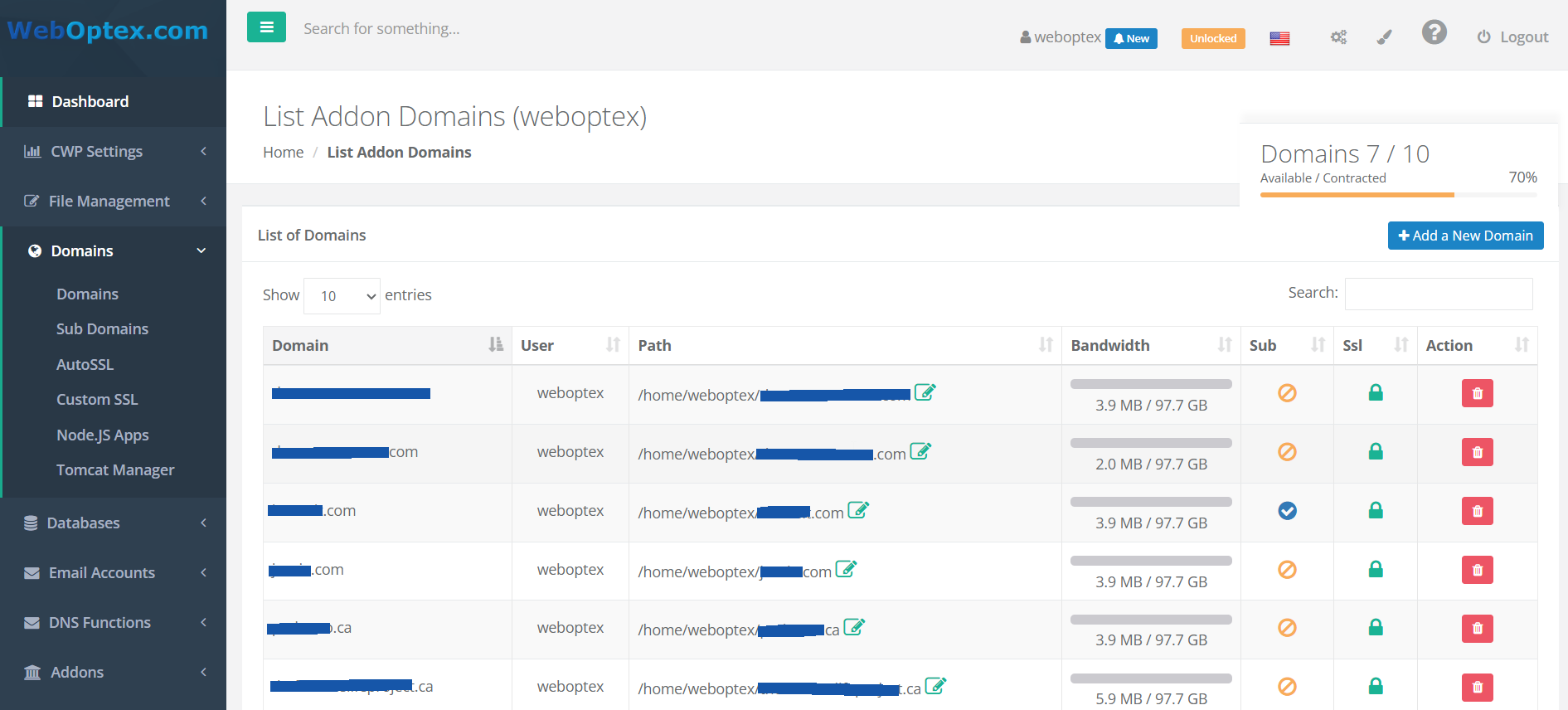Select the US flag language icon
Screen dimensions: 1568x710
tap(1279, 38)
